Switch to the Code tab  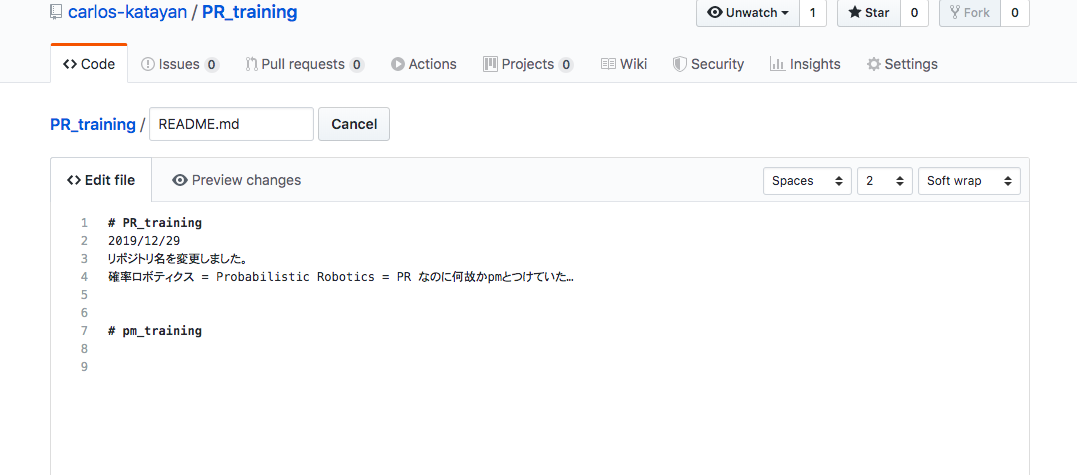click(x=89, y=64)
